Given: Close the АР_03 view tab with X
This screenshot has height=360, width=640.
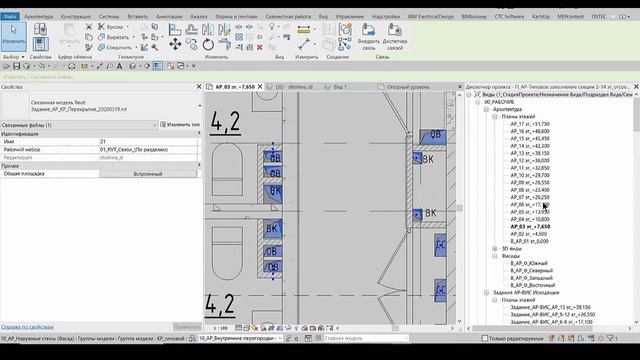Looking at the screenshot, I should click(260, 87).
